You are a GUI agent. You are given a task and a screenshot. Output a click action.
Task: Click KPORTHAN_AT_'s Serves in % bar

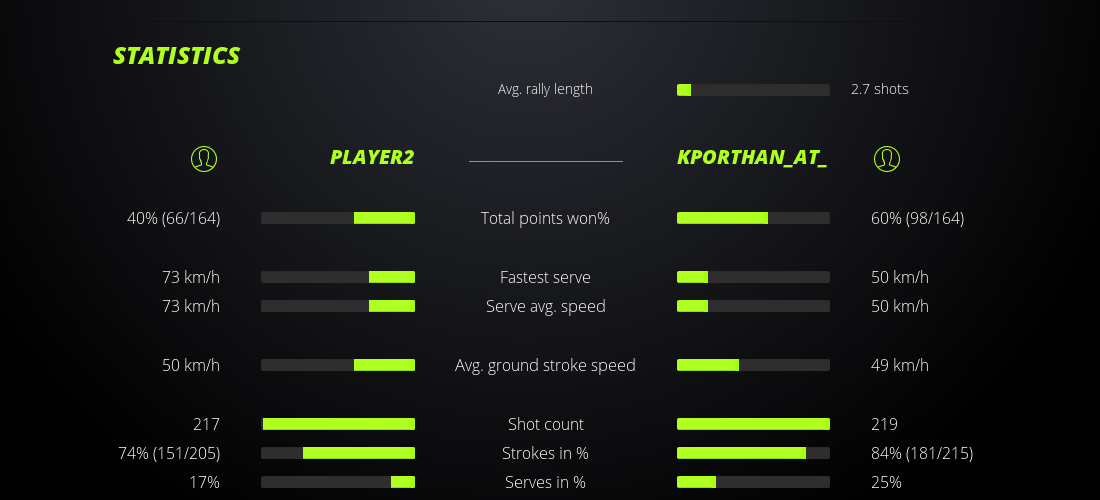(x=753, y=482)
